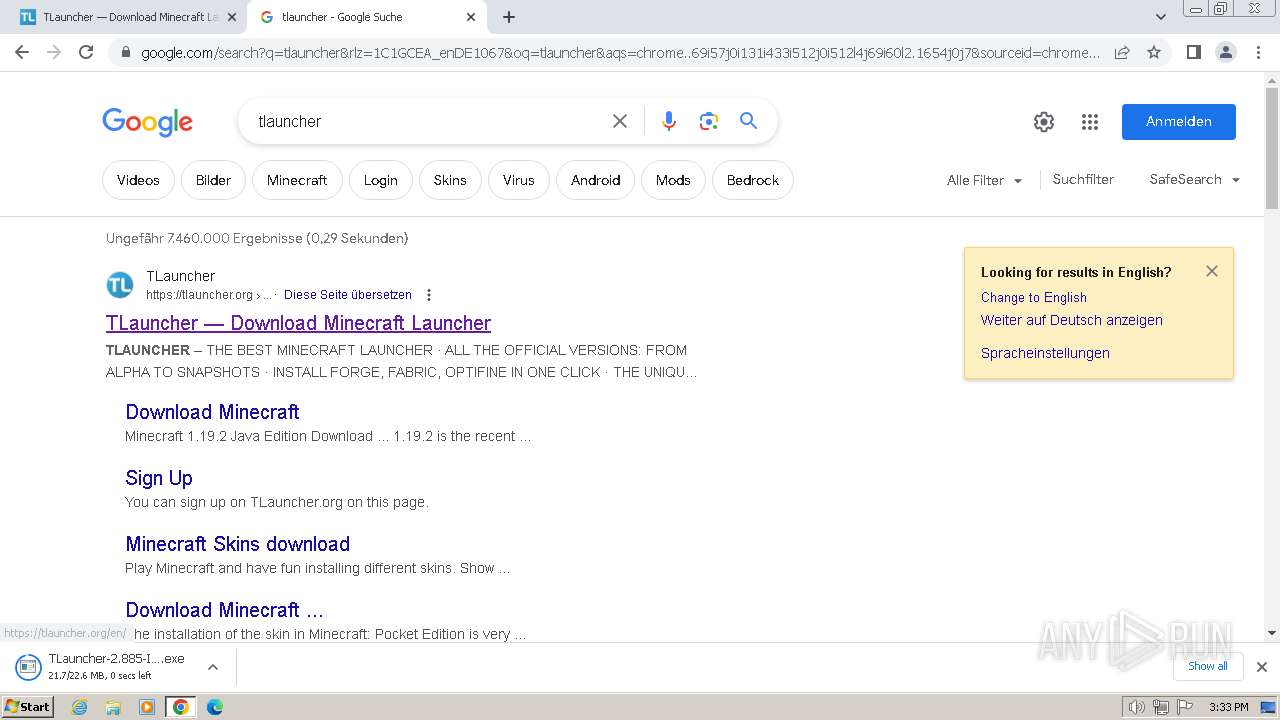Click Weiter auf Deutsch anzeigen

coord(1072,320)
